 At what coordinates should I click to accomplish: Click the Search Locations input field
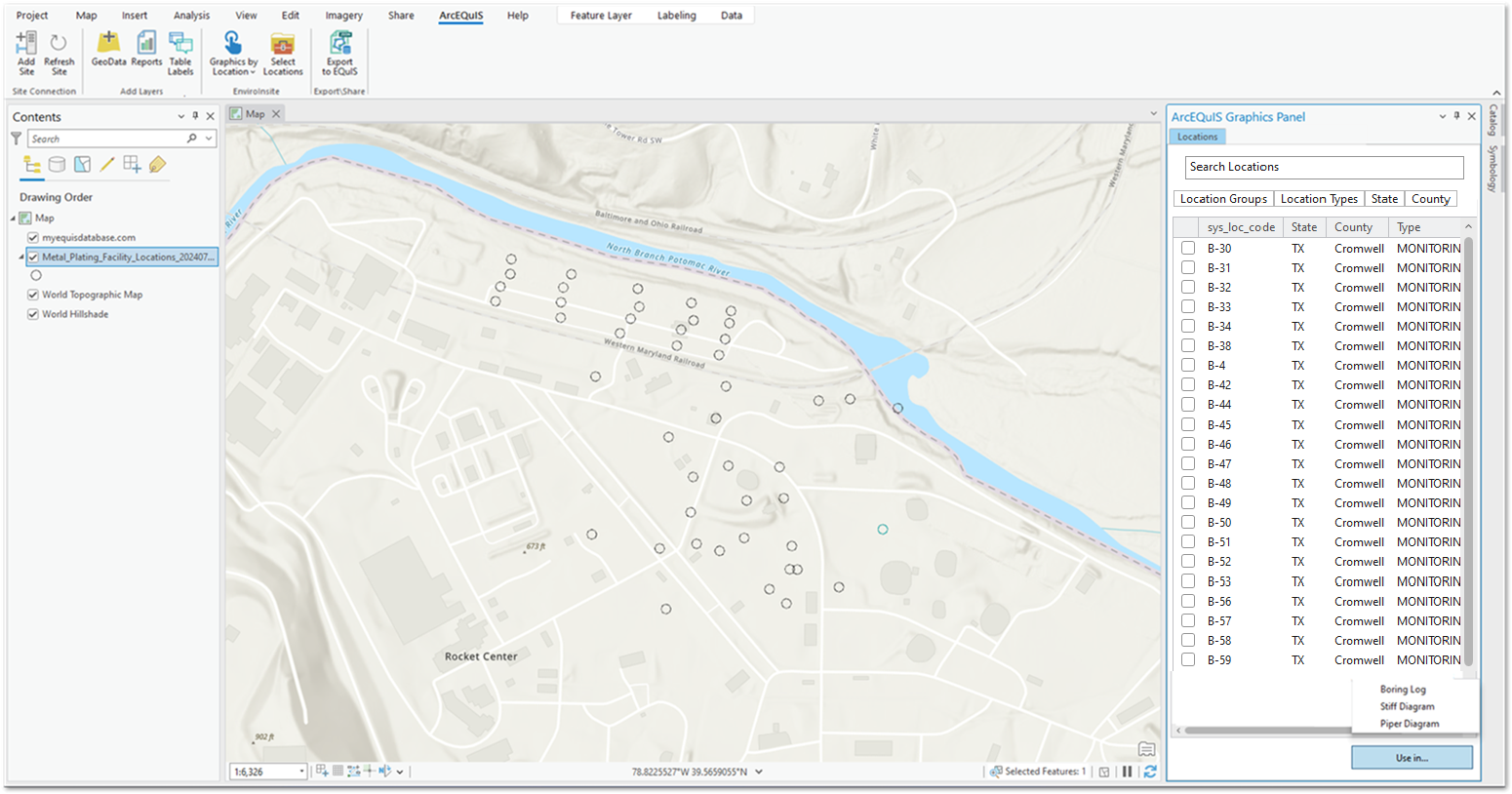[x=1324, y=167]
